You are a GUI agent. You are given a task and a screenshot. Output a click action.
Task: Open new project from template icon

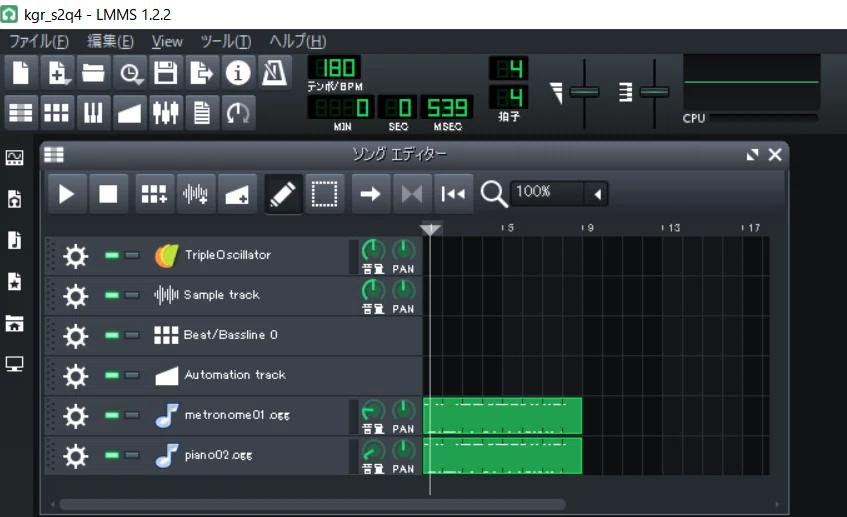[57, 72]
